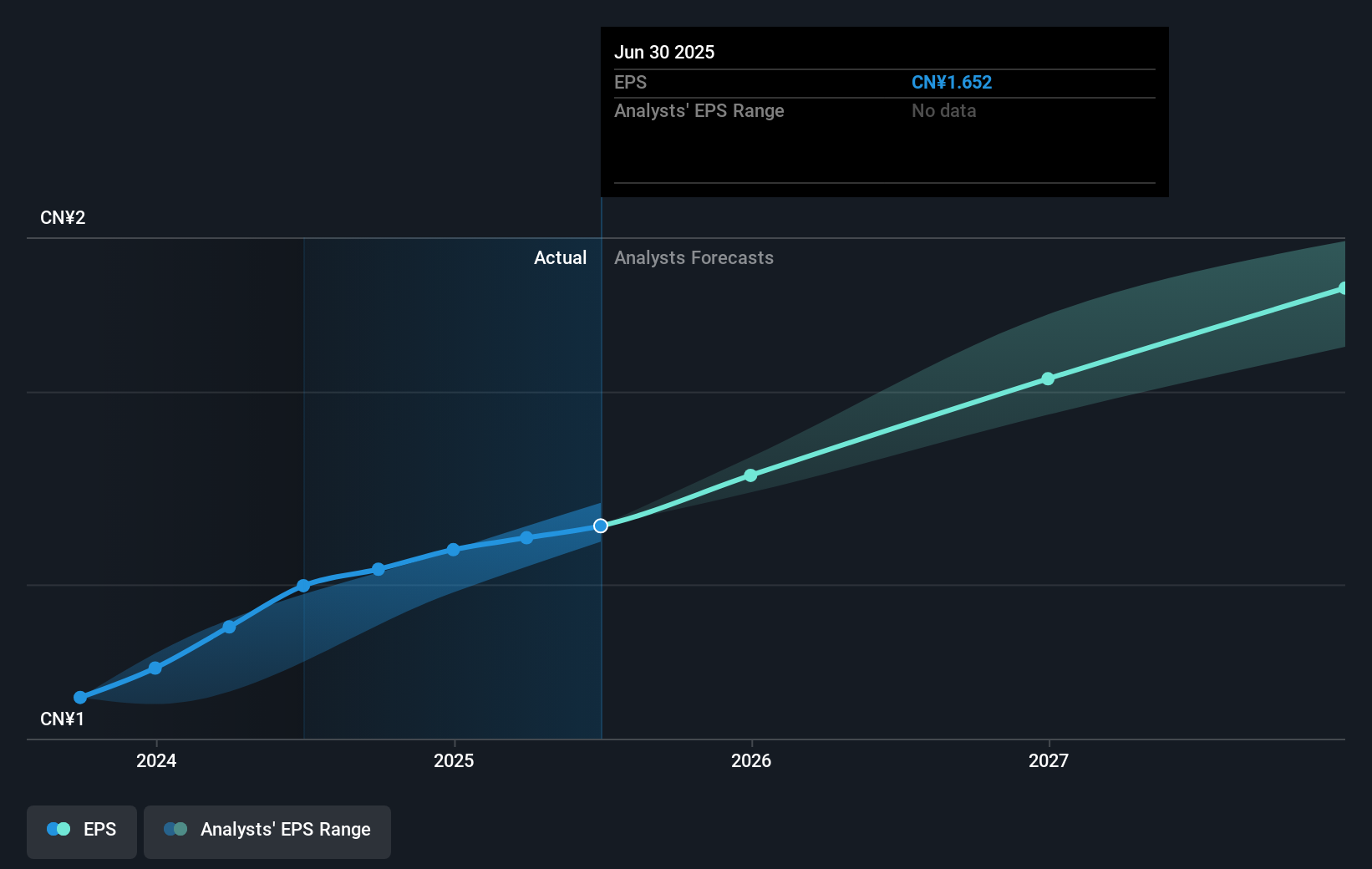Click the 2026 label on the x-axis

pos(751,760)
